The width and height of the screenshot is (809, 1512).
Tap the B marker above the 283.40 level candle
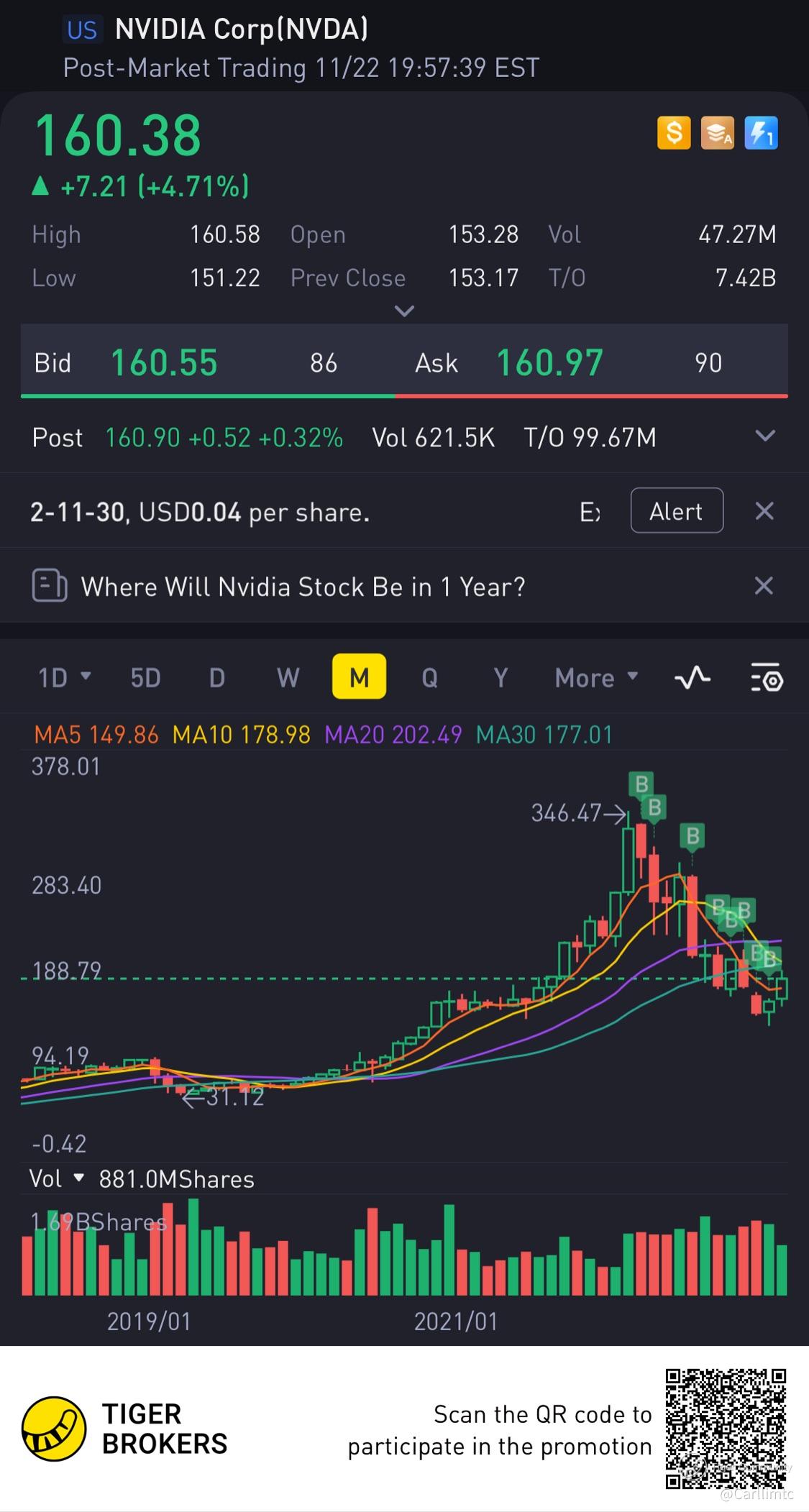tap(693, 835)
